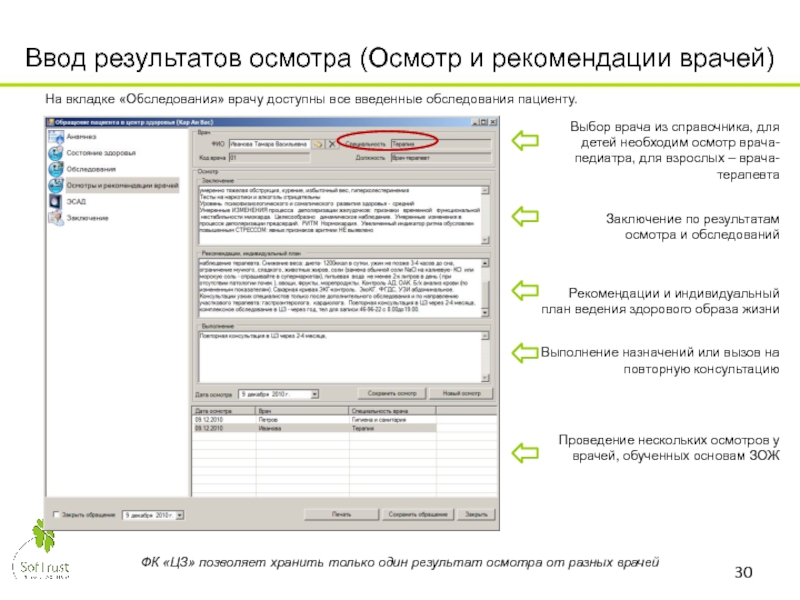
Task: Click the Сохранить осмотр button
Action: pos(392,393)
